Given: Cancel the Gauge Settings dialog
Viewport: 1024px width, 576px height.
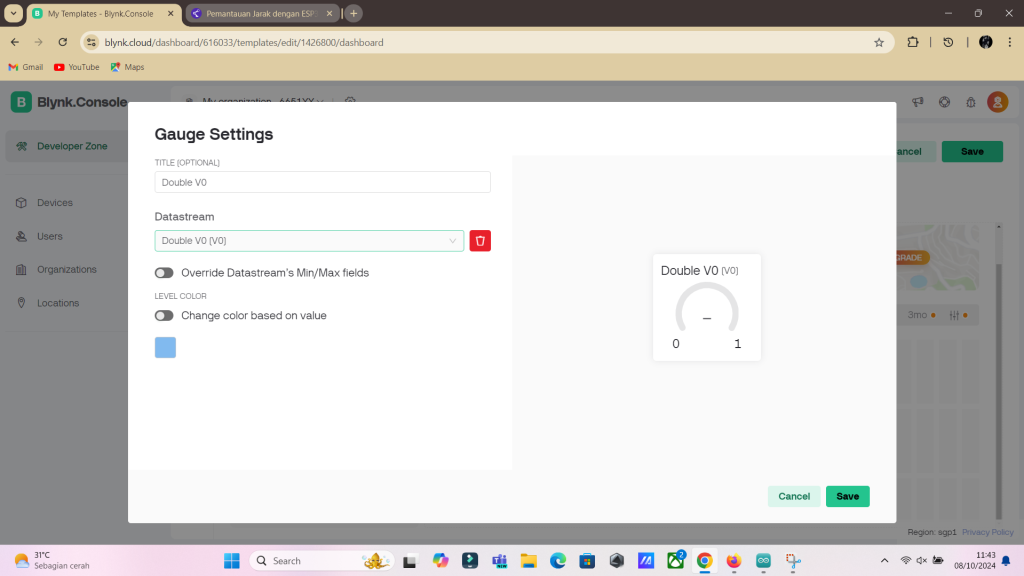Looking at the screenshot, I should [794, 497].
